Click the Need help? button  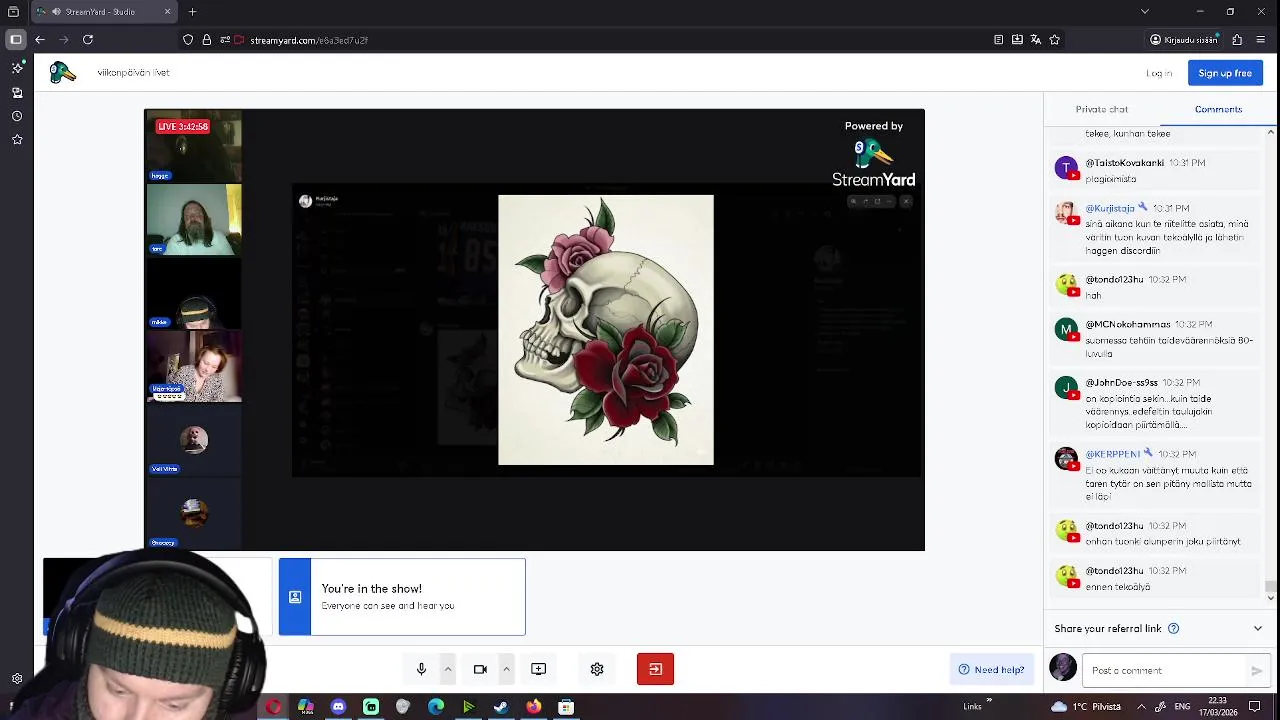click(991, 670)
